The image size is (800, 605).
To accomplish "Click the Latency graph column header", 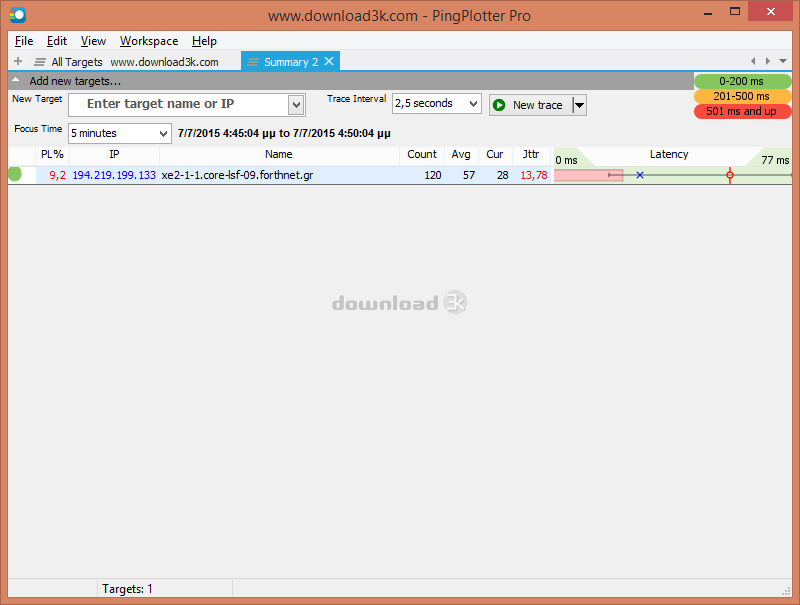I will pos(668,155).
